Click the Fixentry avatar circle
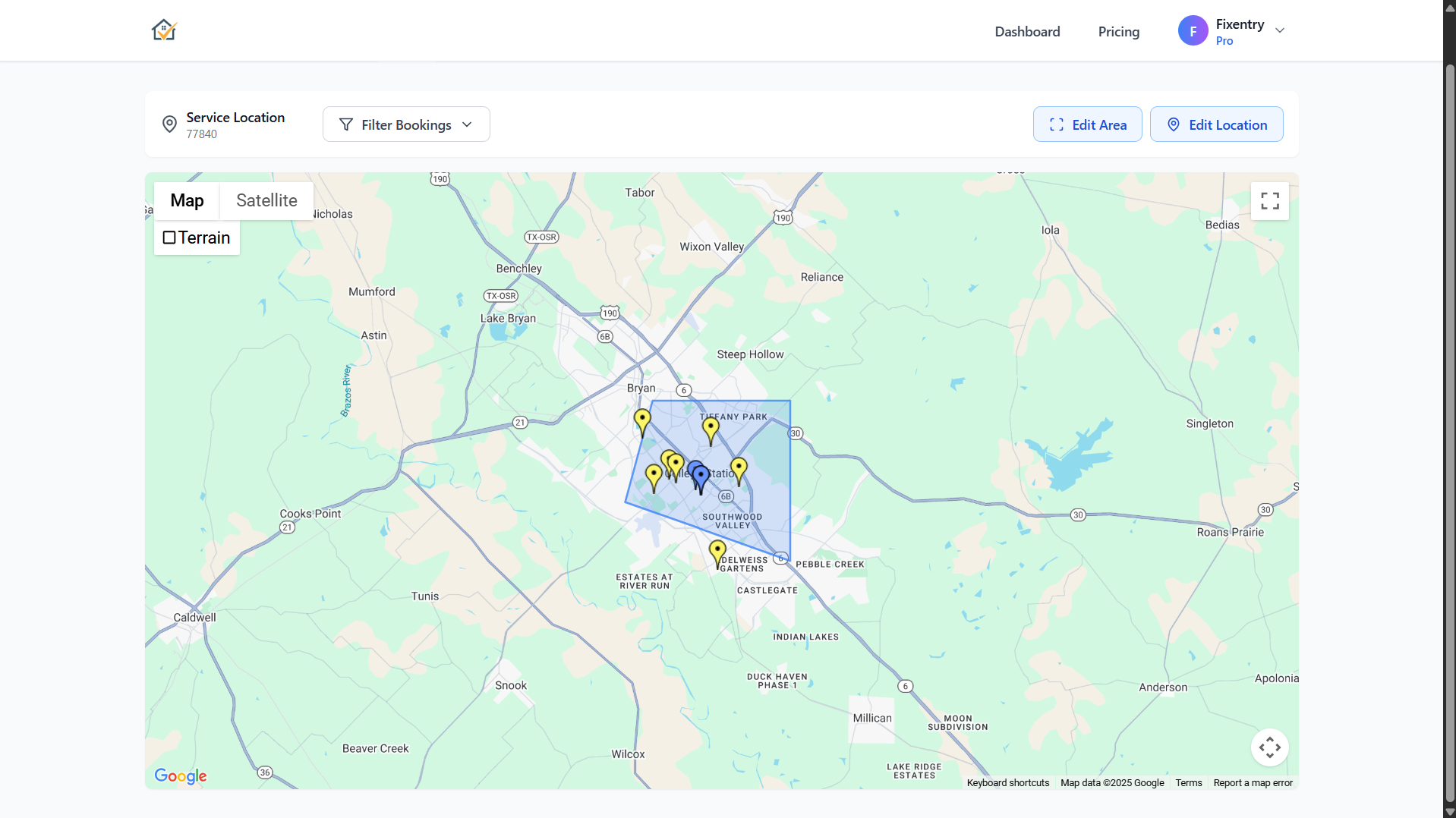 [1193, 30]
